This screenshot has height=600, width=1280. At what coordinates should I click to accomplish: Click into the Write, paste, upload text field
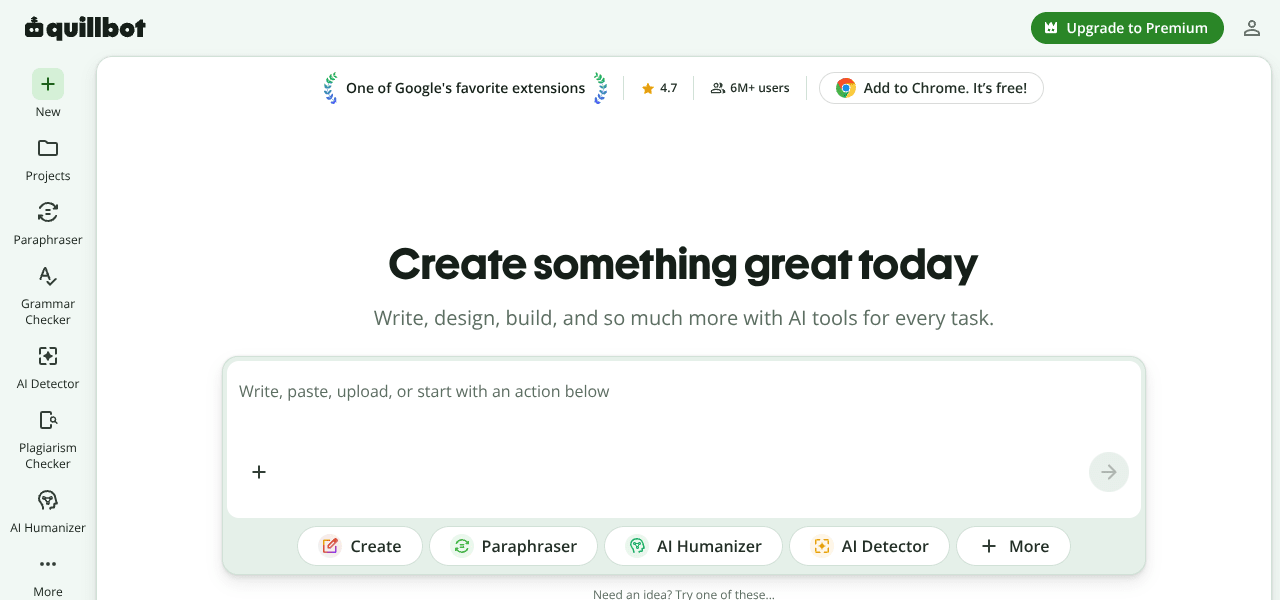tap(684, 392)
